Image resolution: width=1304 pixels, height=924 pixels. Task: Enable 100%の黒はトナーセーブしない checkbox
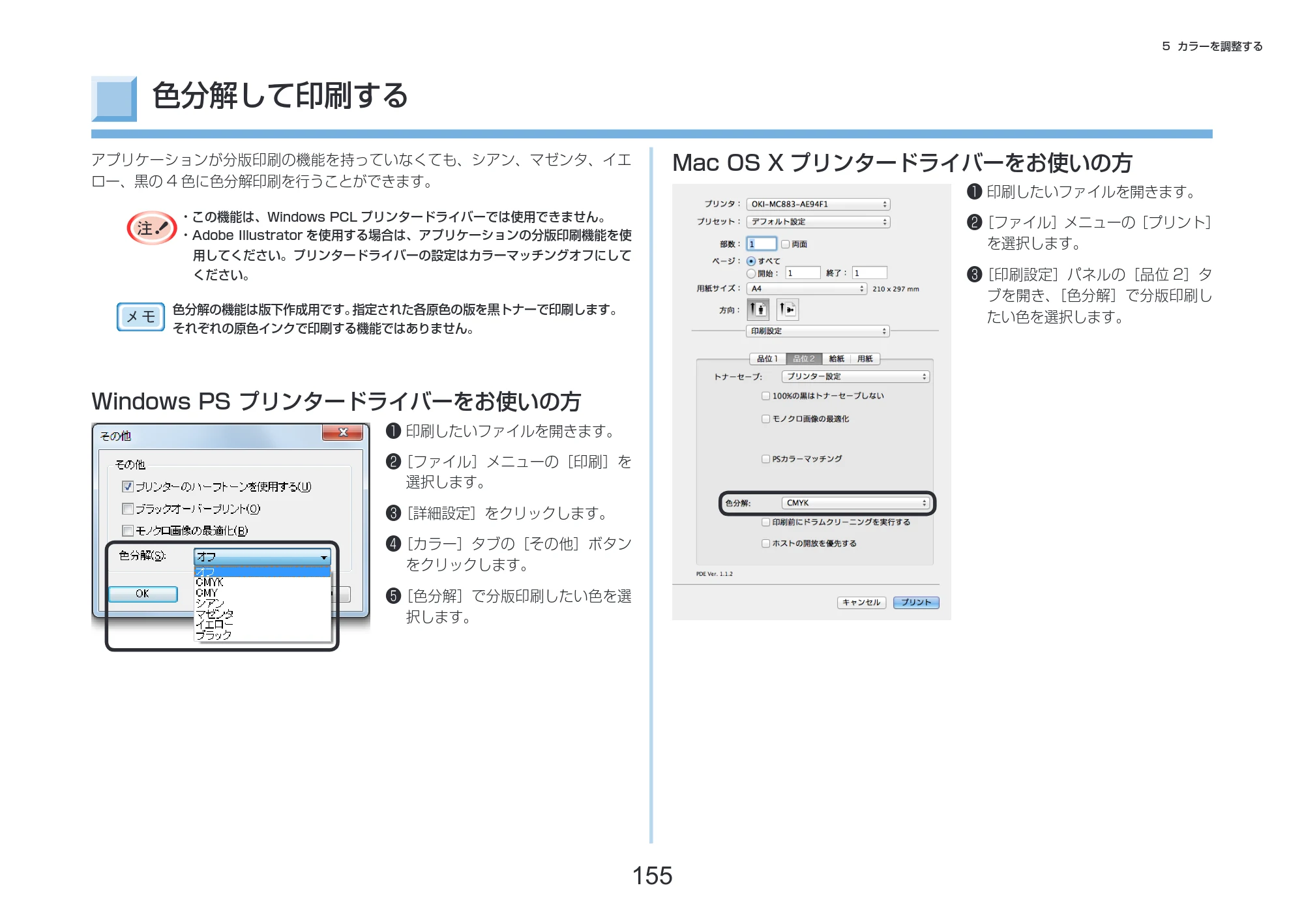[x=766, y=396]
